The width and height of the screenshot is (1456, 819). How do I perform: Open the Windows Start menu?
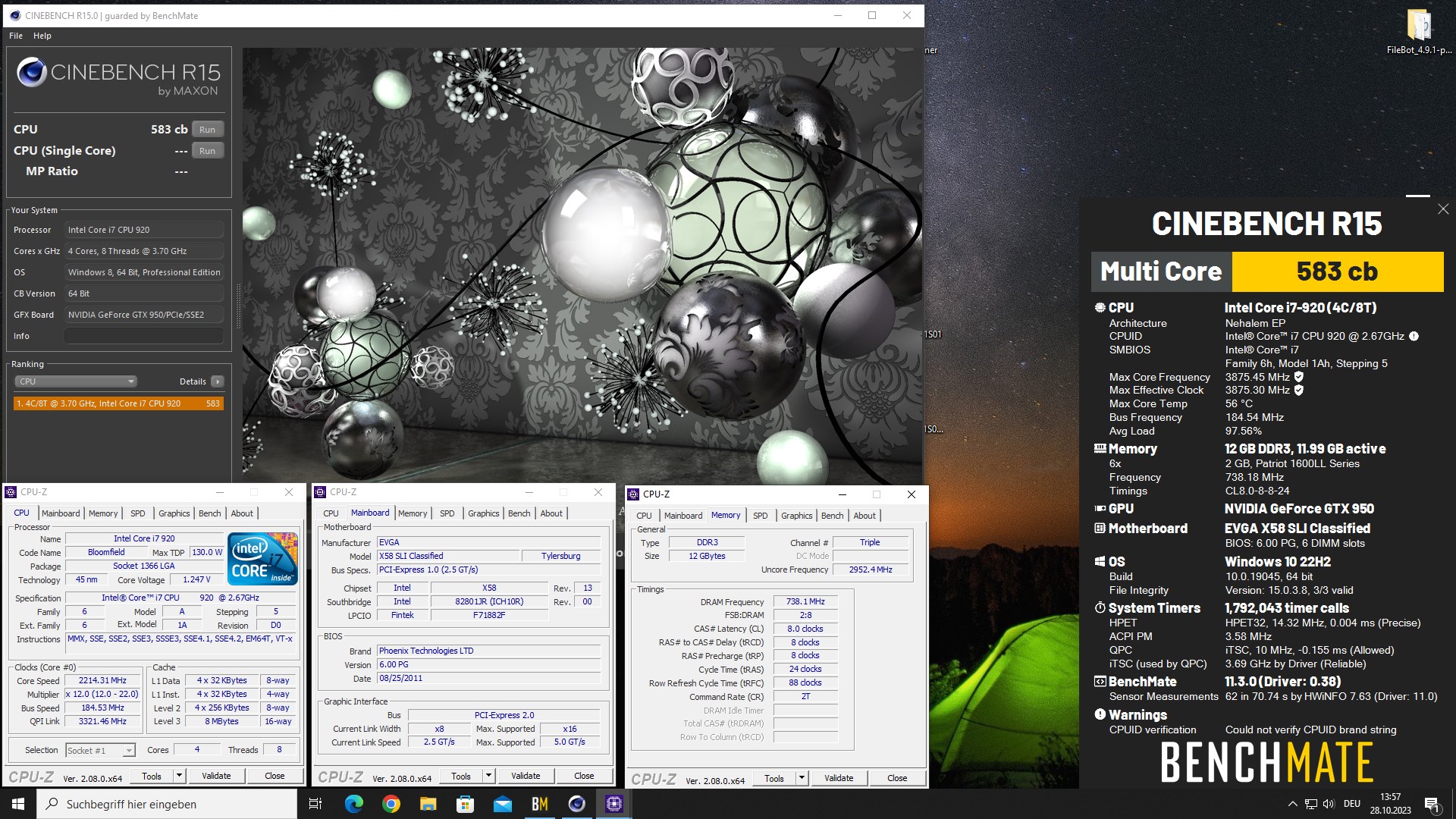18,804
